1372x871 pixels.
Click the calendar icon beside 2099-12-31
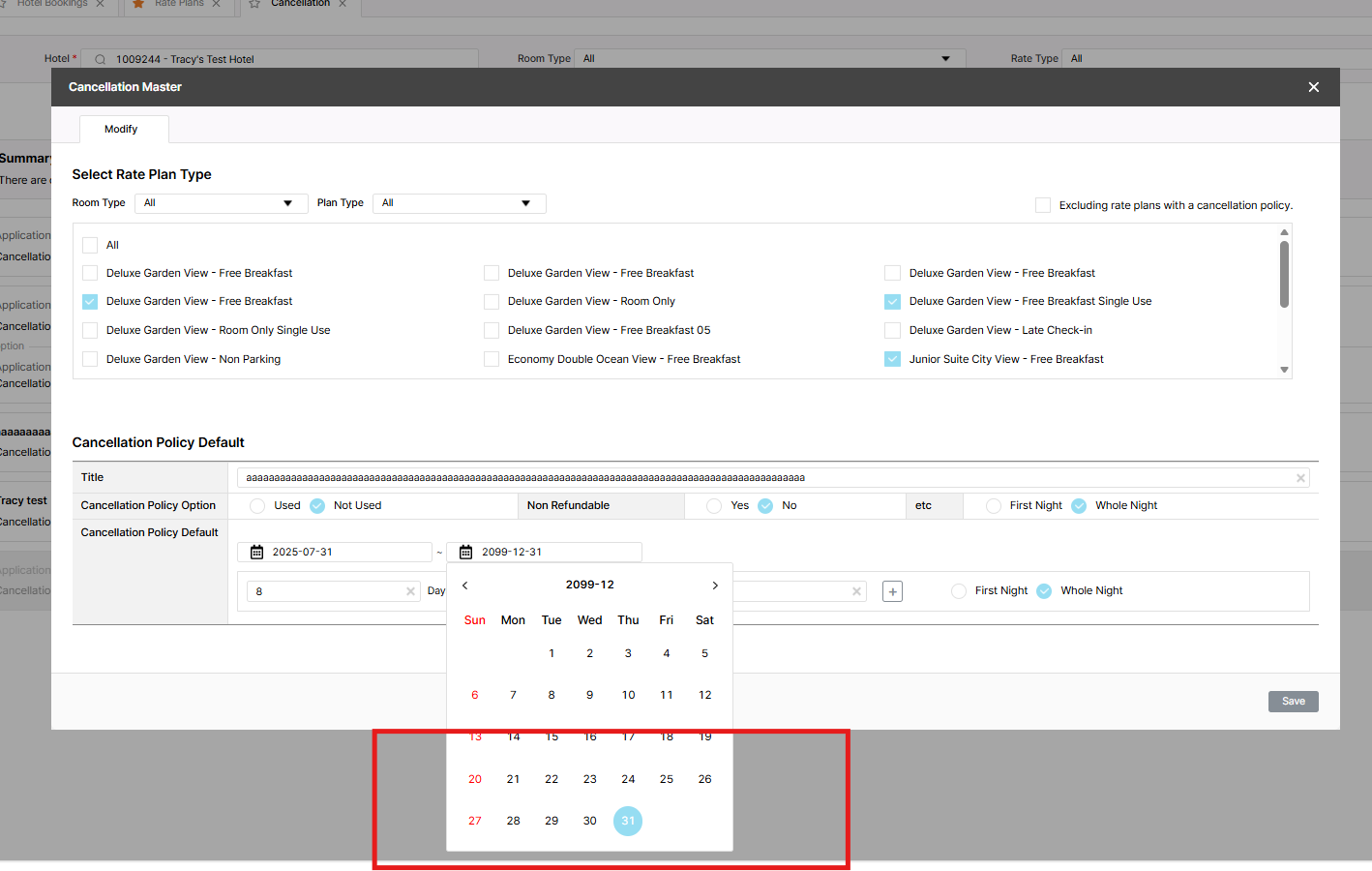466,552
